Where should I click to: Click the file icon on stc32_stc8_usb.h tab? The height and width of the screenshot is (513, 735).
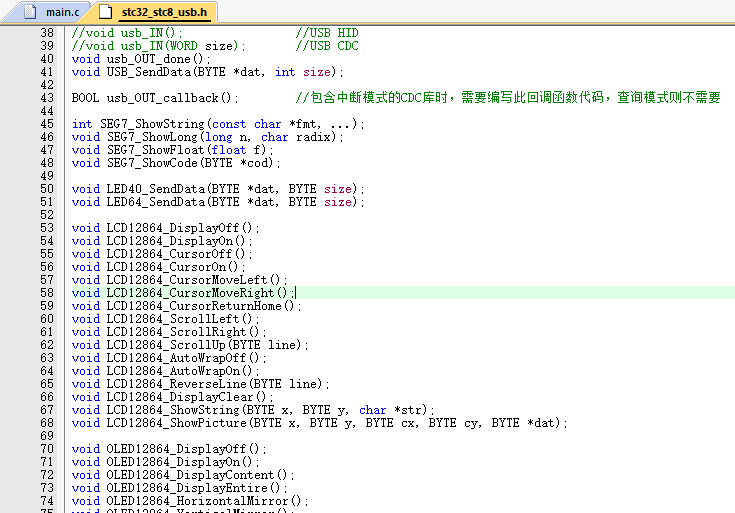coord(106,12)
